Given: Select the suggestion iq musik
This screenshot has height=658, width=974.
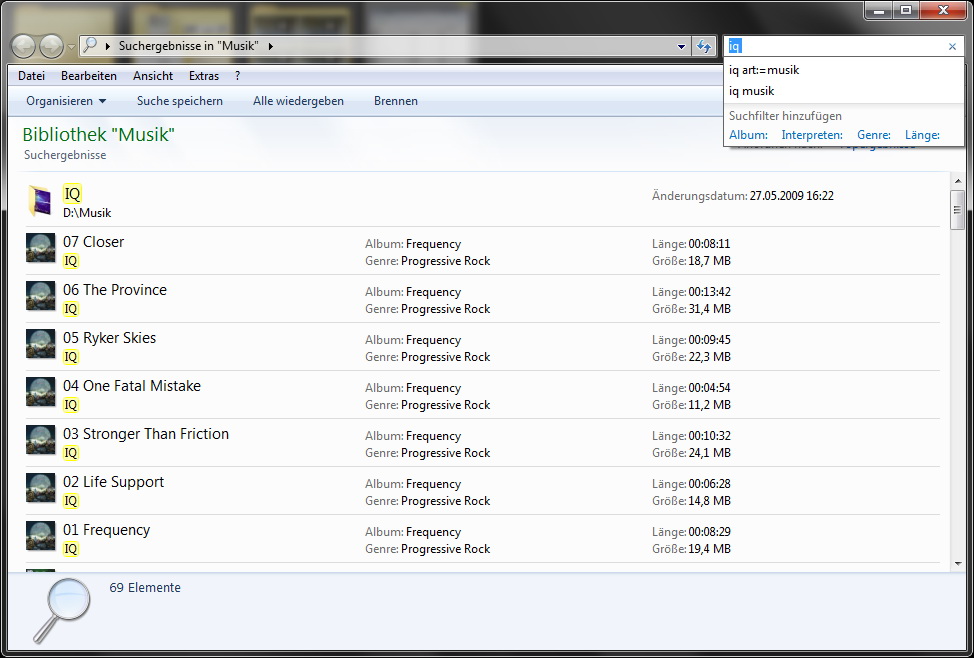Looking at the screenshot, I should 844,91.
